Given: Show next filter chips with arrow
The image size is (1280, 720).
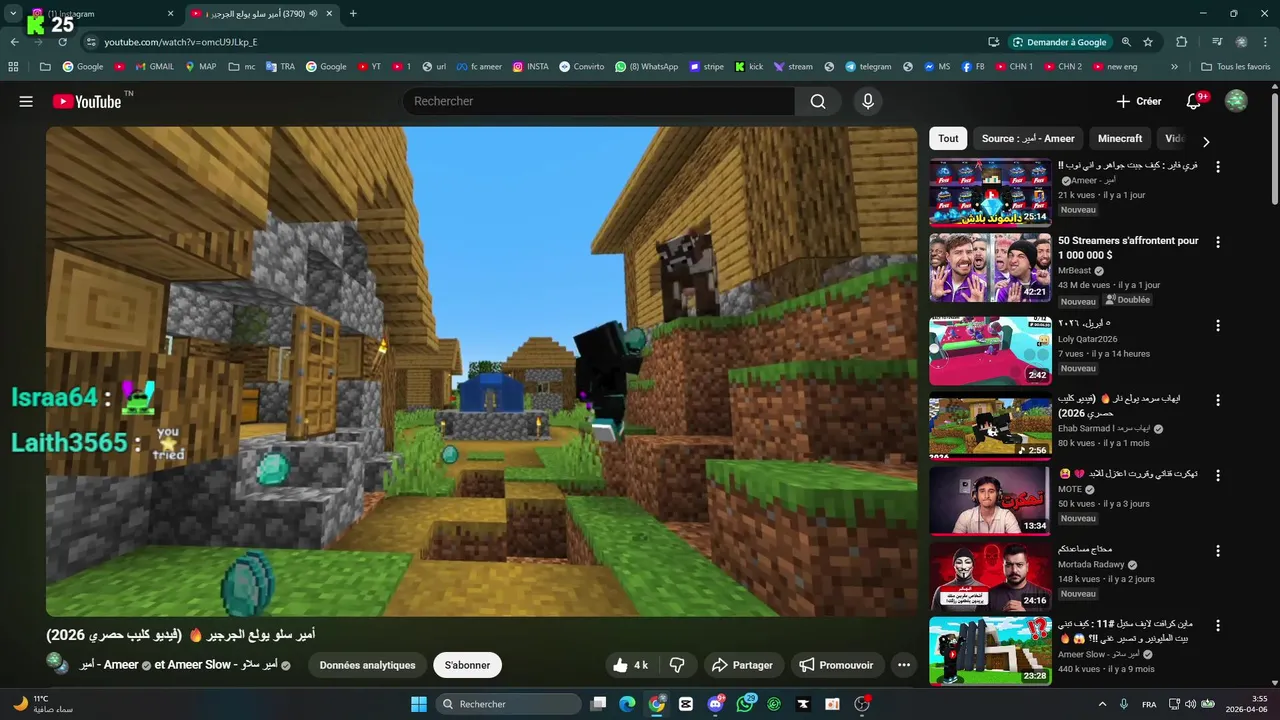Looking at the screenshot, I should tap(1206, 141).
